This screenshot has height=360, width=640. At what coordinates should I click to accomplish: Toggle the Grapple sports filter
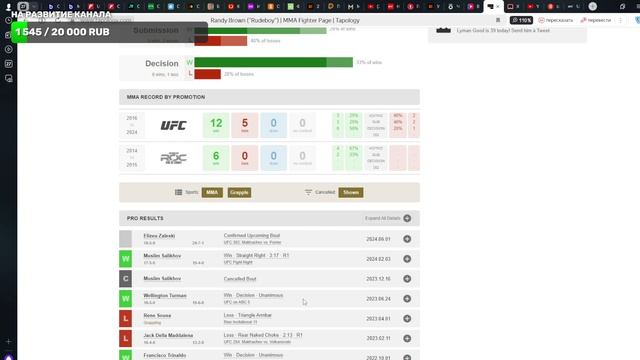[239, 192]
